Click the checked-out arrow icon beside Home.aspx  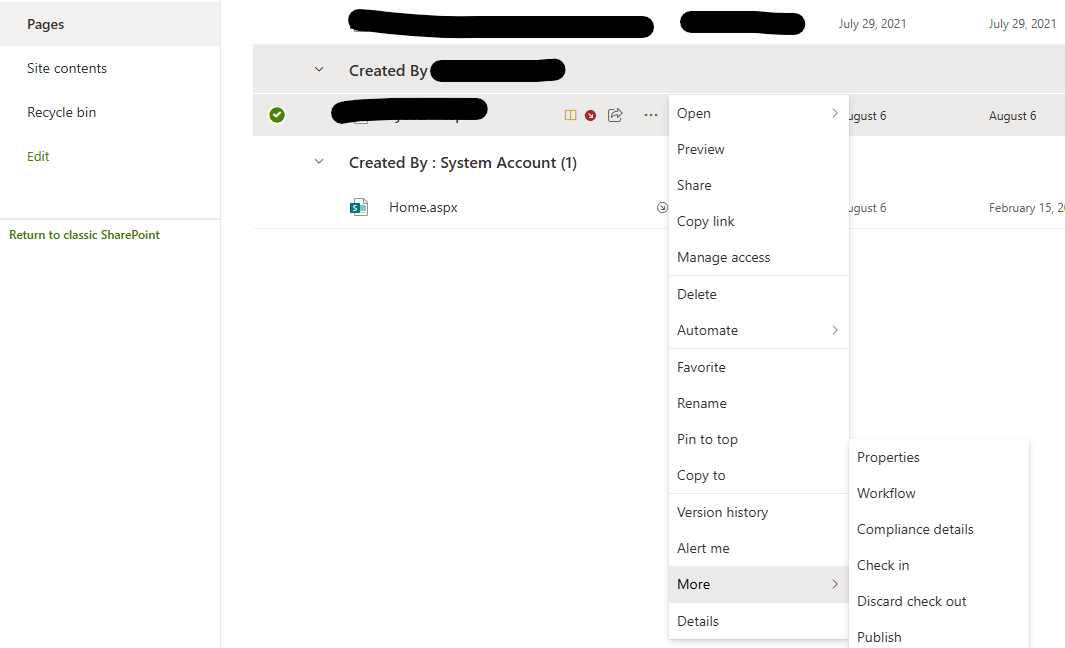pyautogui.click(x=662, y=207)
